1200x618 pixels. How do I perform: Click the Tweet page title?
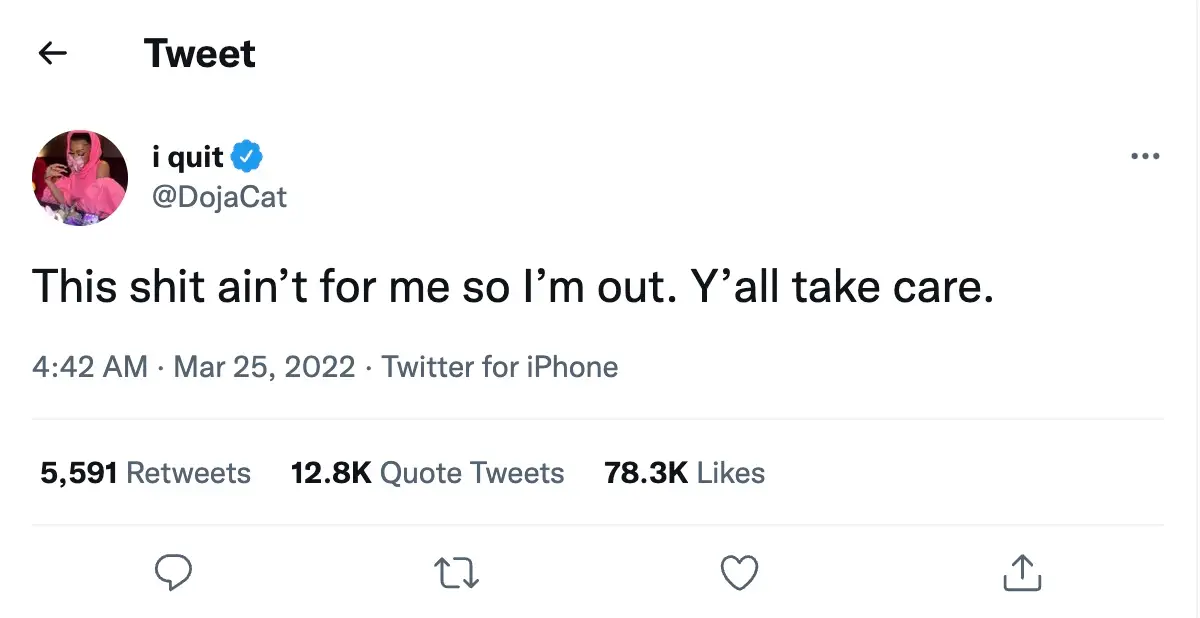(199, 53)
